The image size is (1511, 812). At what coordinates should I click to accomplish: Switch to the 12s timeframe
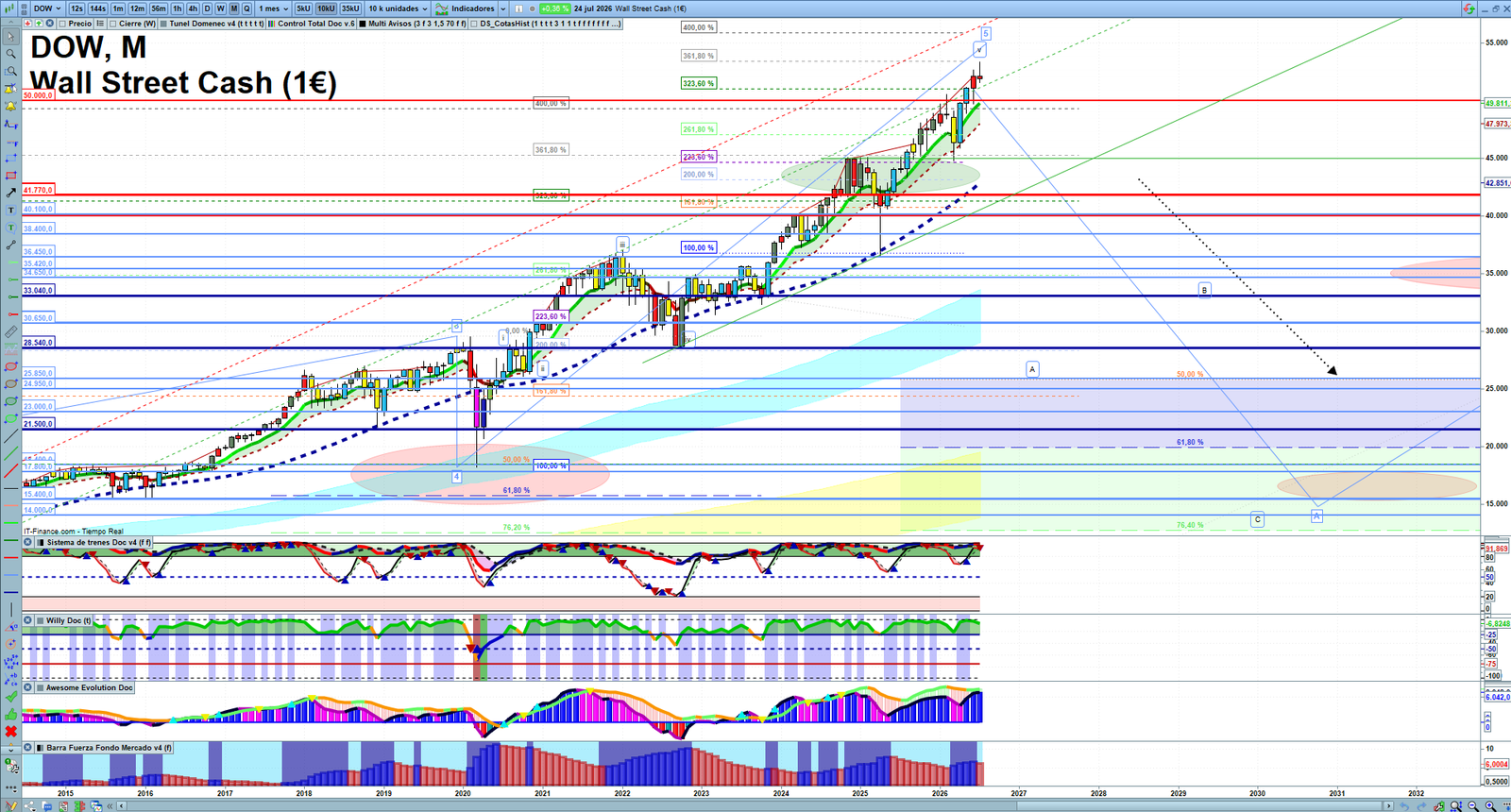pos(76,8)
